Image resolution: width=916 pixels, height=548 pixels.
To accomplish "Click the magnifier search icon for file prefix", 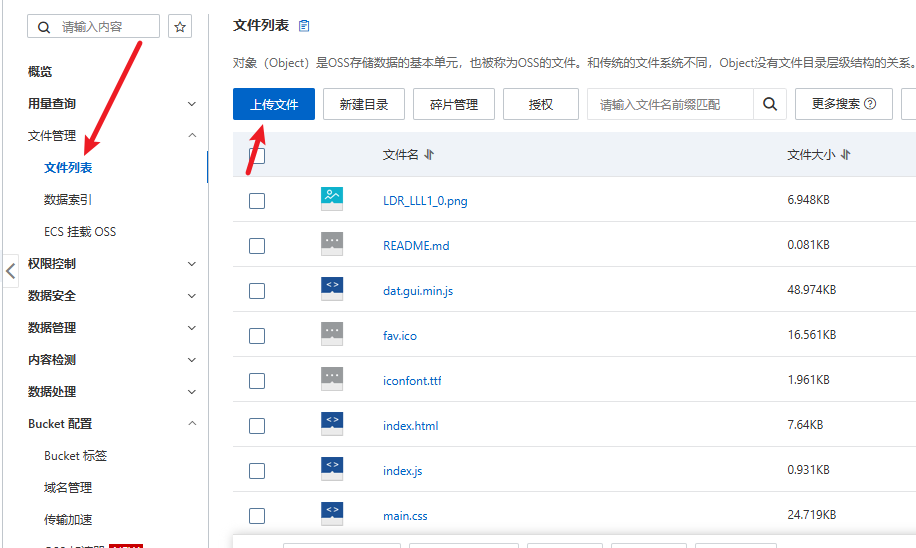I will point(770,104).
